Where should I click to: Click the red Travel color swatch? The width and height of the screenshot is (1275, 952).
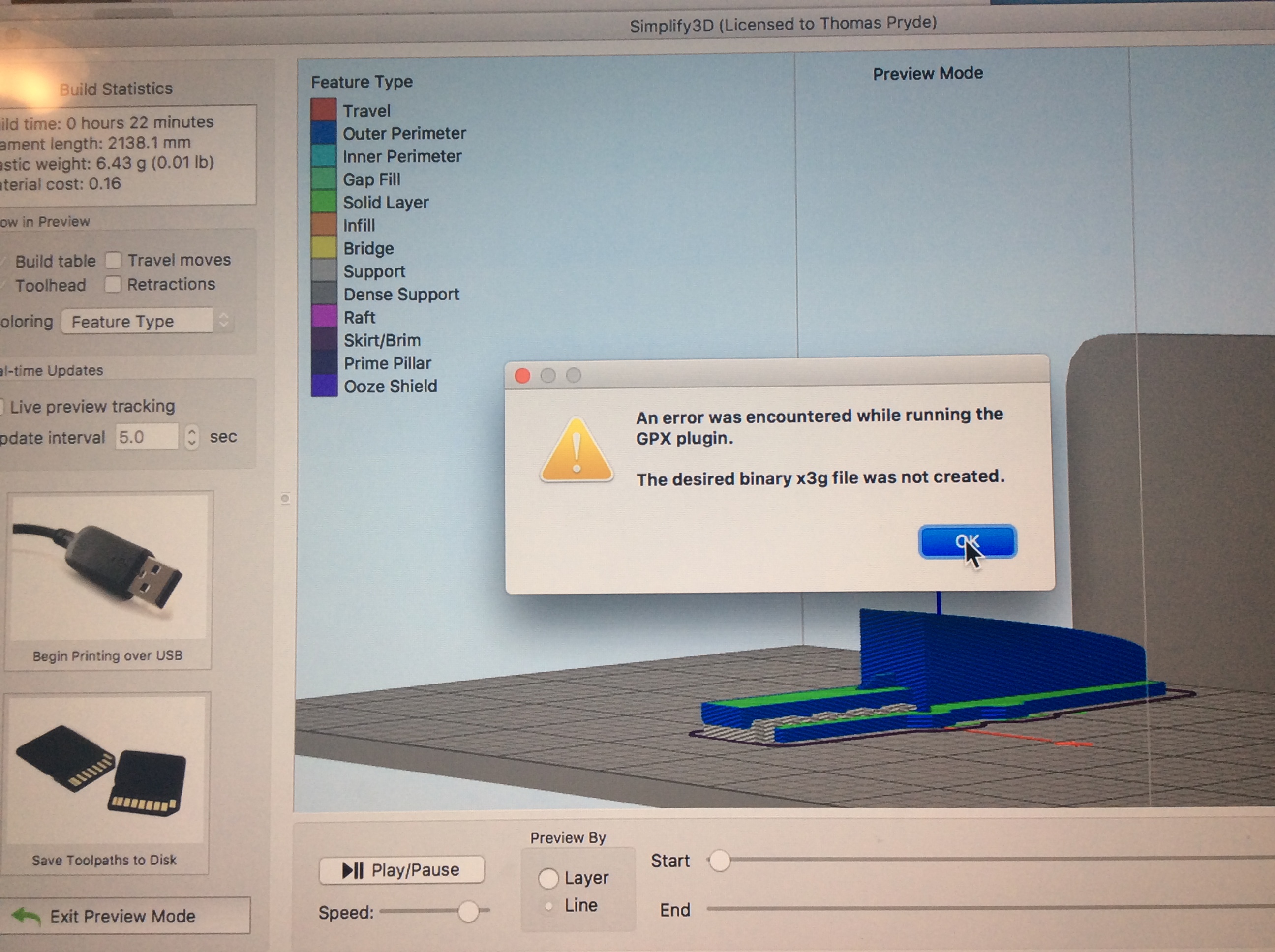(x=323, y=109)
